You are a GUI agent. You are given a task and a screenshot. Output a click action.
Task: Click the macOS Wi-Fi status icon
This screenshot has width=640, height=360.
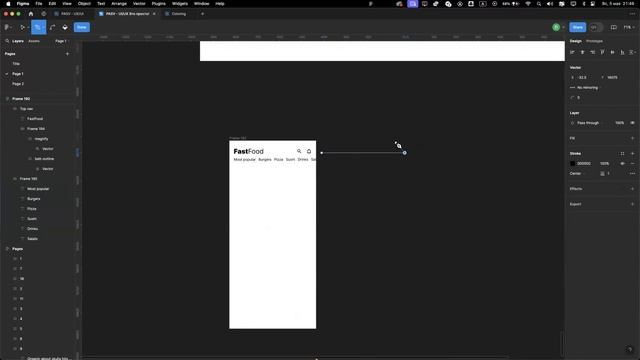(528, 4)
